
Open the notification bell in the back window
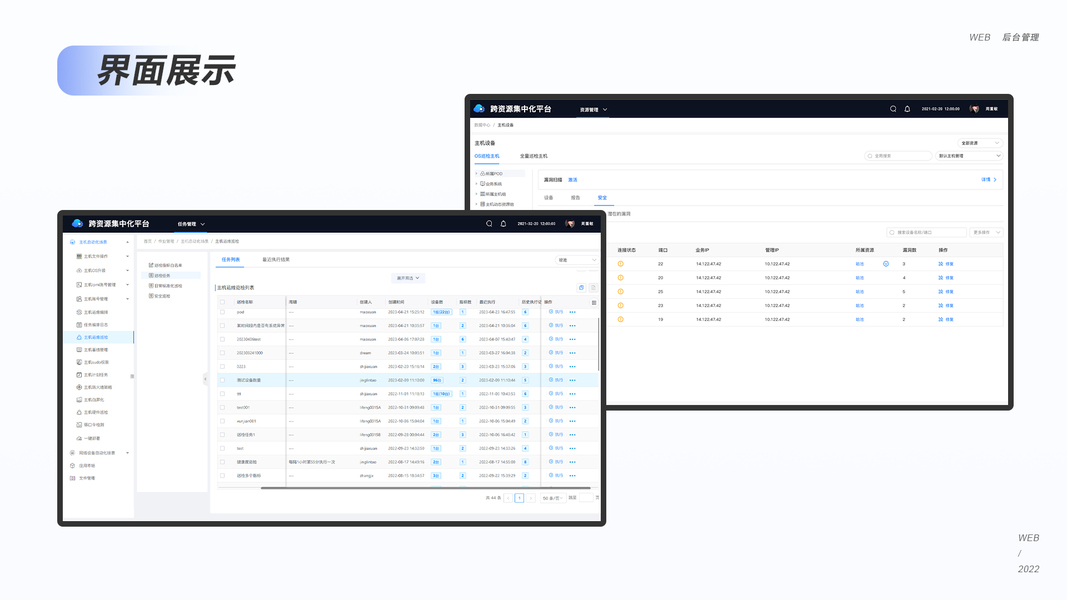point(907,109)
